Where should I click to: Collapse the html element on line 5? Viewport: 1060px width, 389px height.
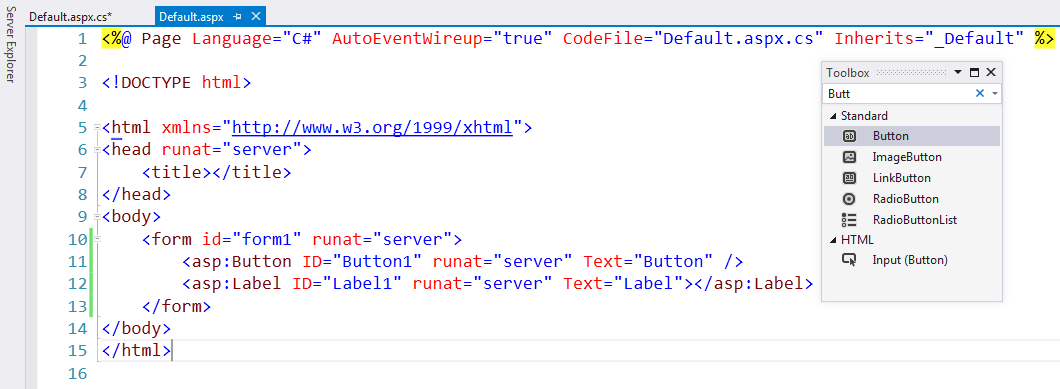pos(98,127)
